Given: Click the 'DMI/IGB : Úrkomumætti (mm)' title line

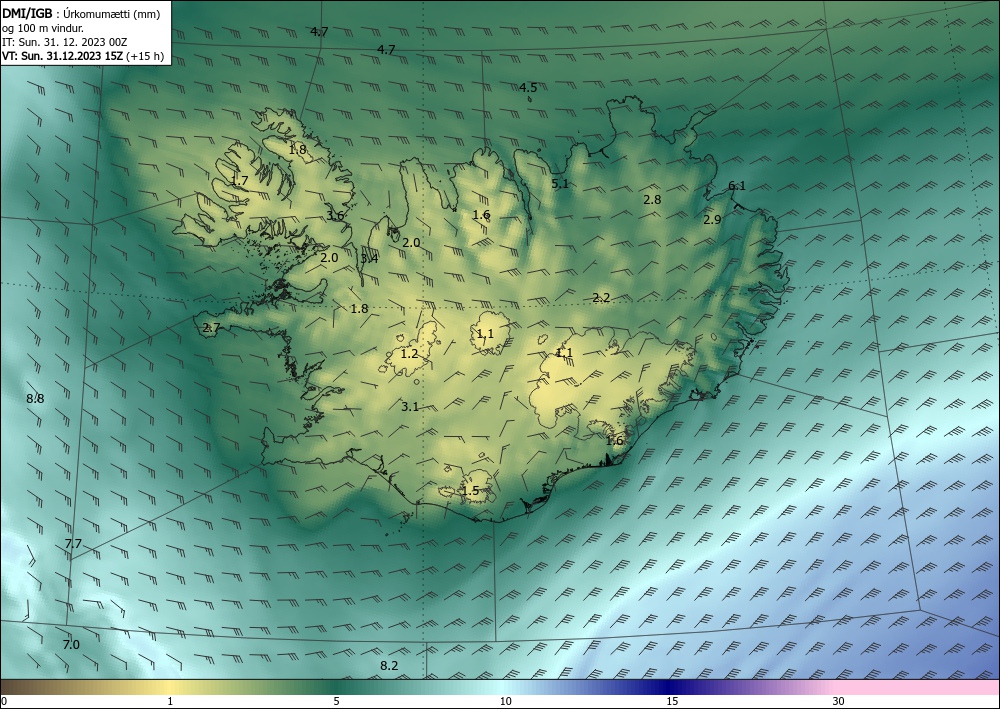Looking at the screenshot, I should [81, 14].
